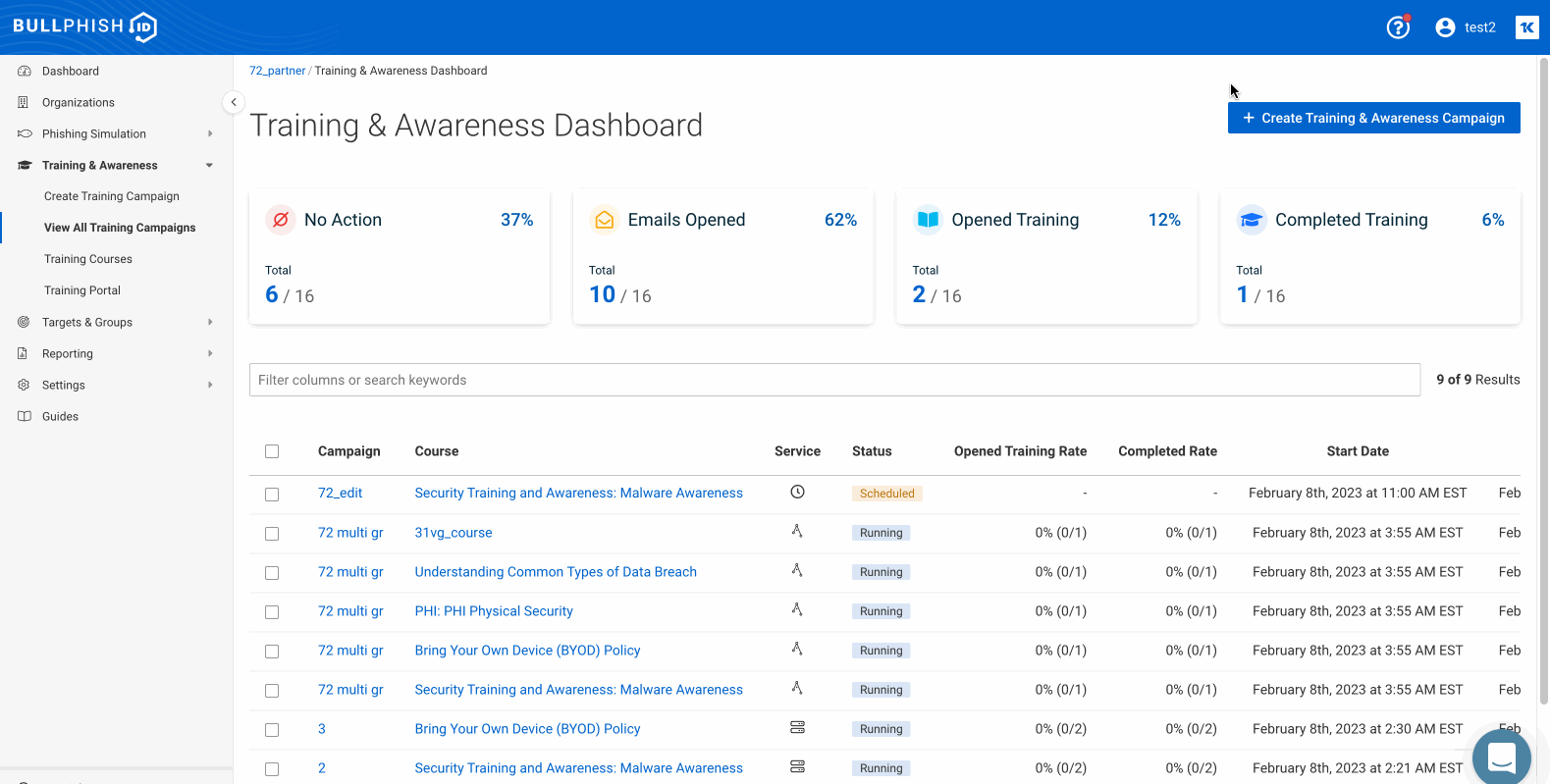This screenshot has width=1550, height=784.
Task: Click the Completed Training cap icon
Action: 1252,220
